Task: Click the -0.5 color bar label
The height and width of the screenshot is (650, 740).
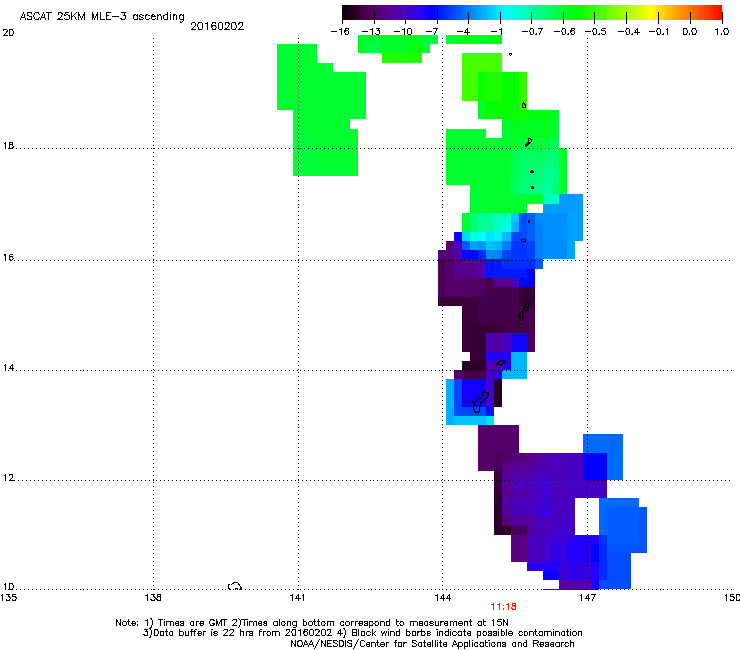Action: tap(596, 32)
